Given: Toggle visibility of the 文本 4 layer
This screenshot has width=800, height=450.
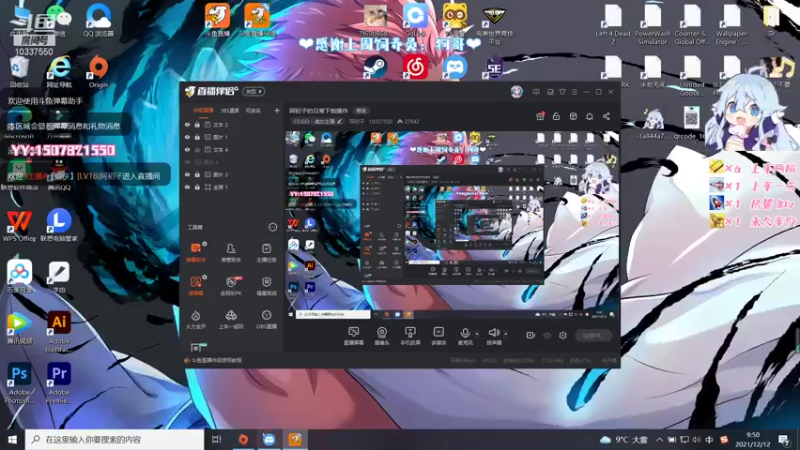Looking at the screenshot, I should pos(187,149).
